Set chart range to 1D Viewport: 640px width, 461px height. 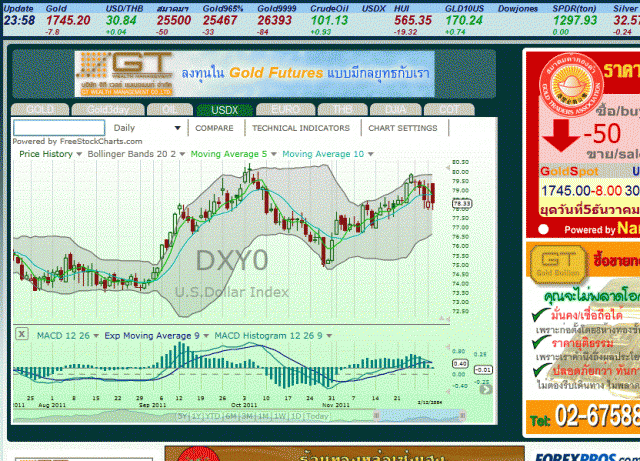pos(296,416)
